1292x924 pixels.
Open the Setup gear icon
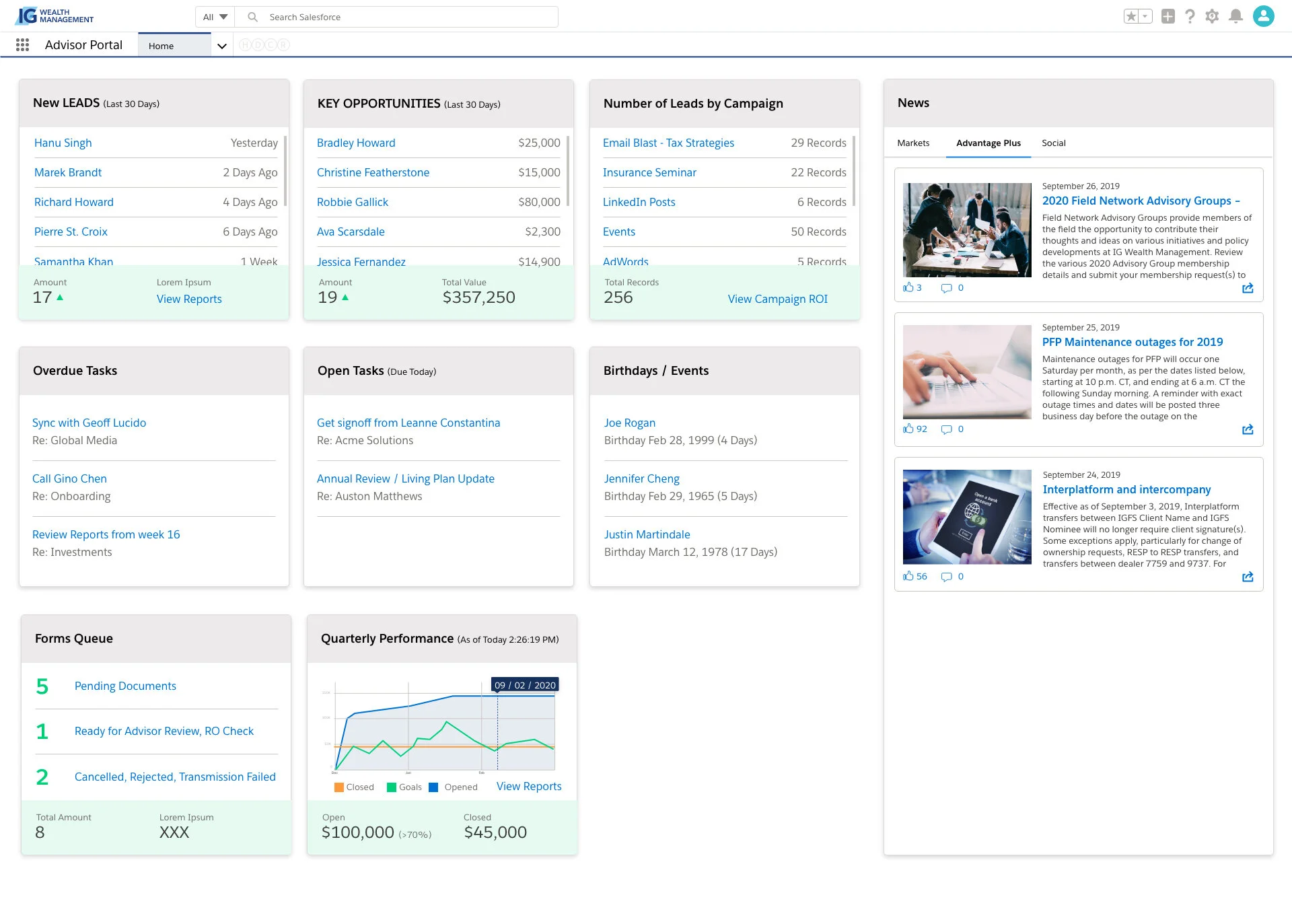(1212, 17)
